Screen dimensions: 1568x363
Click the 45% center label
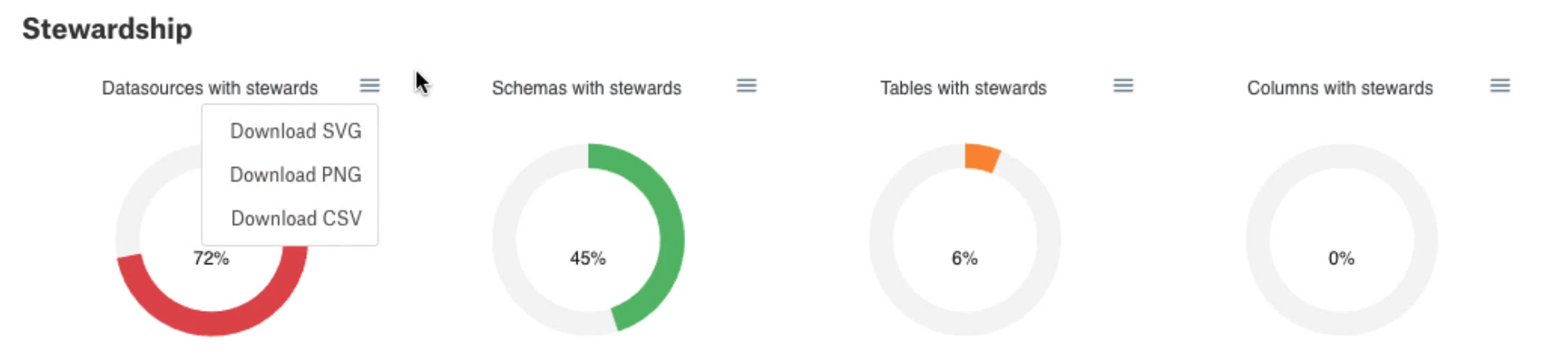pos(588,259)
